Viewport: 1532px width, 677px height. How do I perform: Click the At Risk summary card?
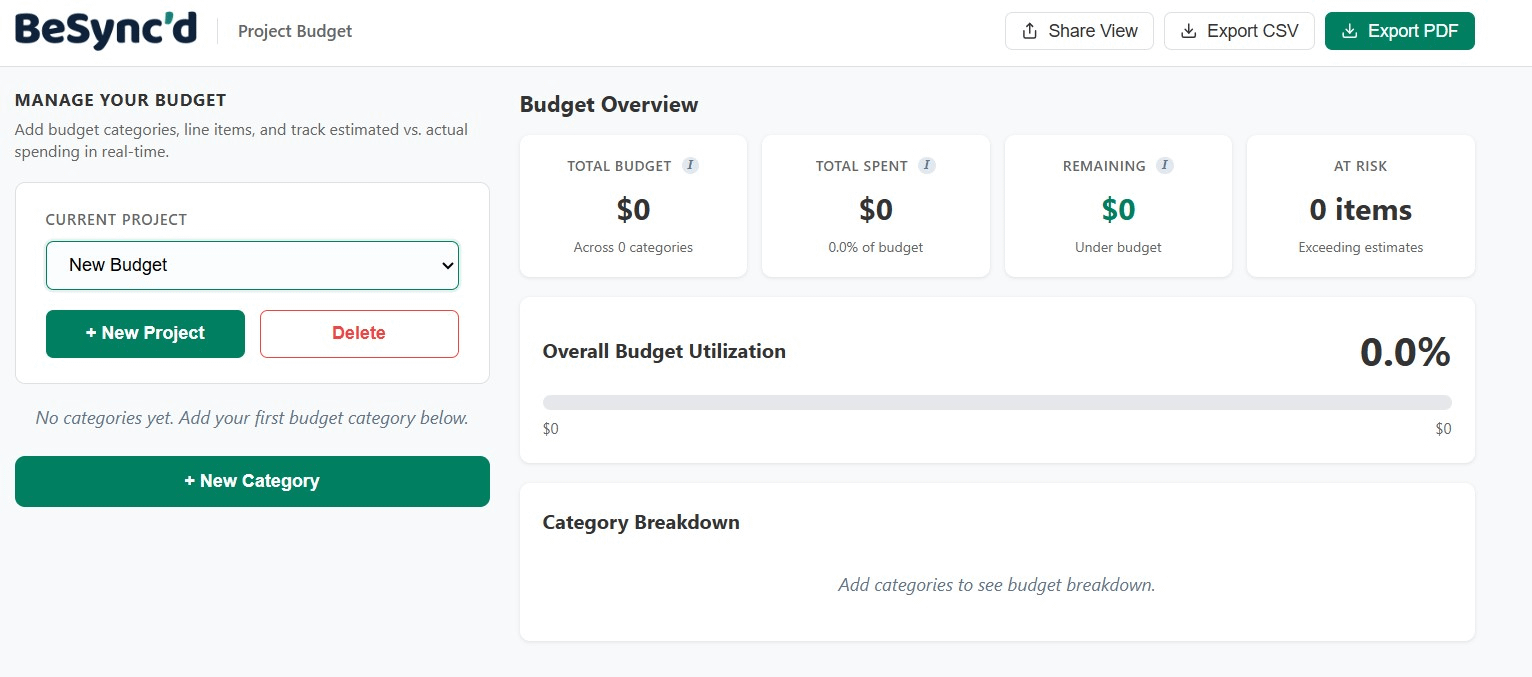(x=1360, y=205)
